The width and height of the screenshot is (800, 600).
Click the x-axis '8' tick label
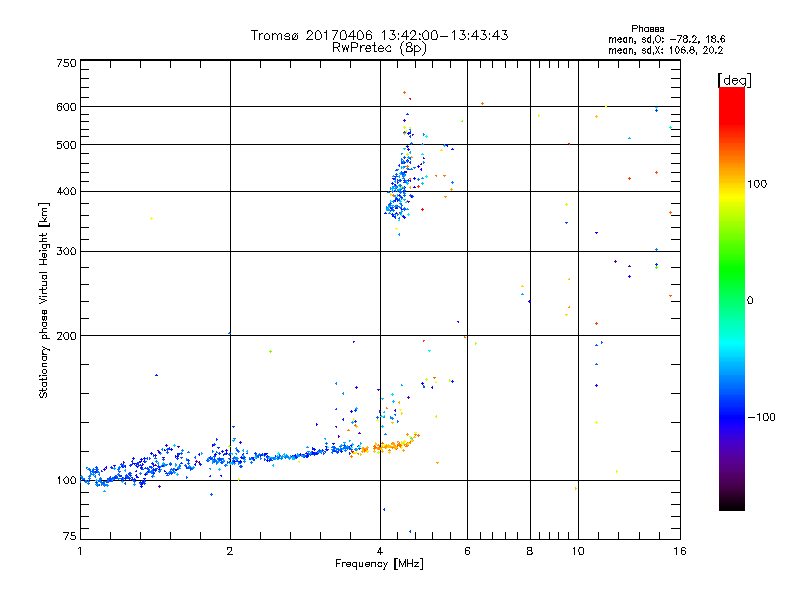[530, 551]
